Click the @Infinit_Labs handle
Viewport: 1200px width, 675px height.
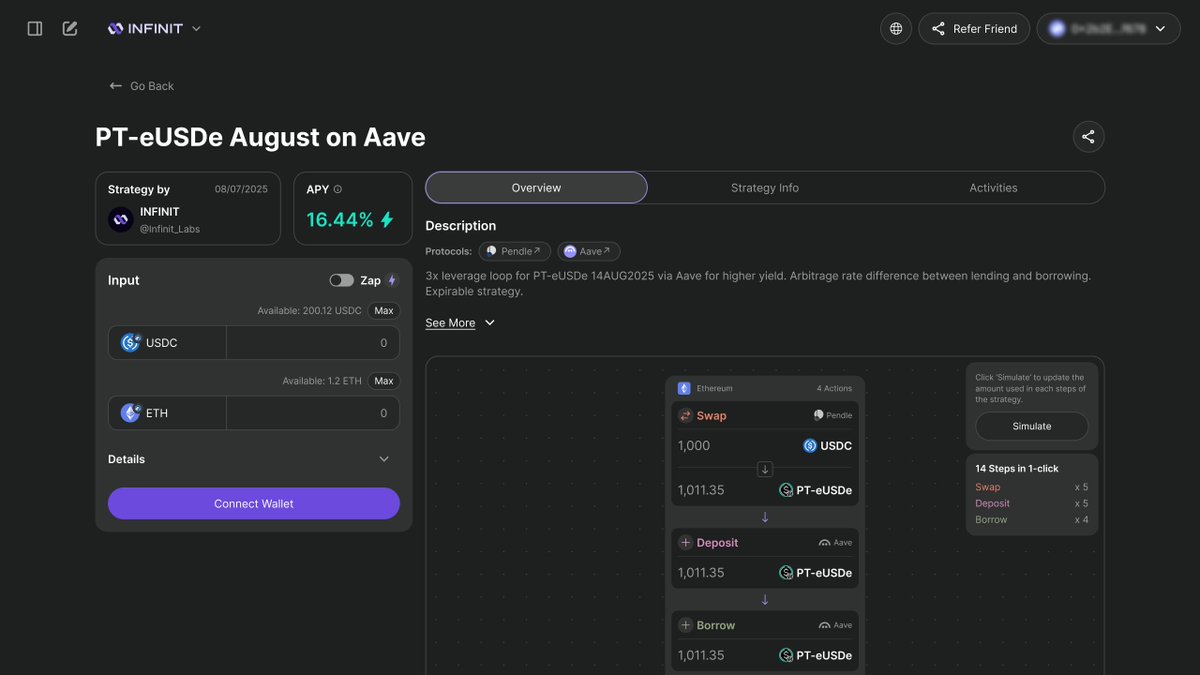click(x=169, y=229)
